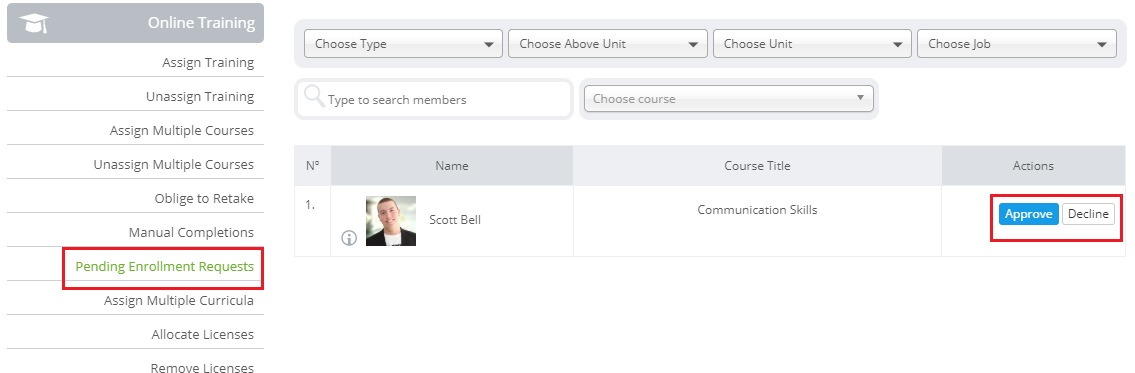The height and width of the screenshot is (373, 1135).
Task: Expand the Choose course selector
Action: (729, 99)
